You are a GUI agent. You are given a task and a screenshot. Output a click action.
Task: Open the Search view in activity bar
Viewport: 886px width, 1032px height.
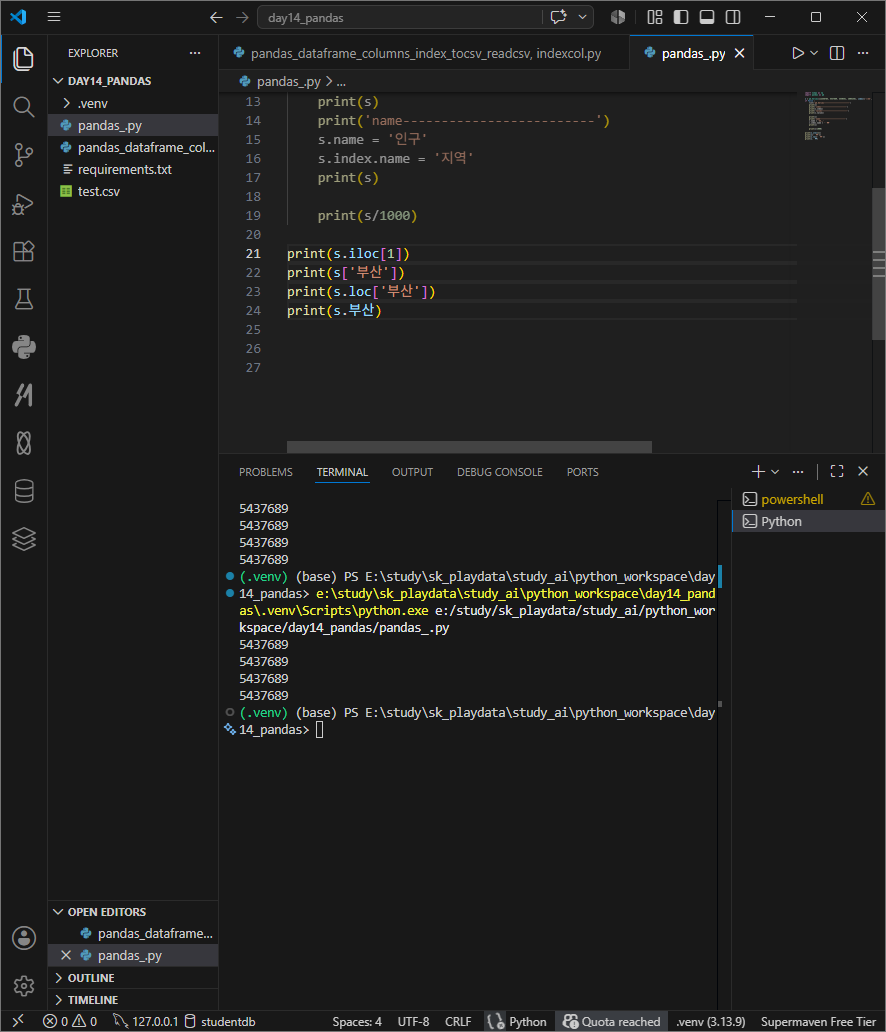click(24, 107)
